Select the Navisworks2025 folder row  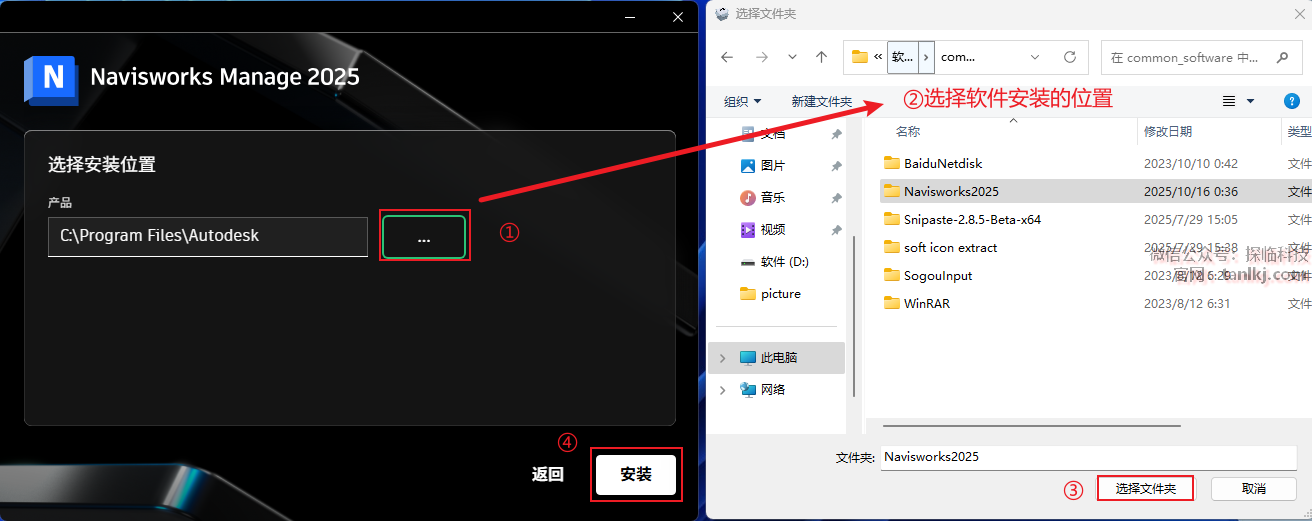pos(1095,191)
